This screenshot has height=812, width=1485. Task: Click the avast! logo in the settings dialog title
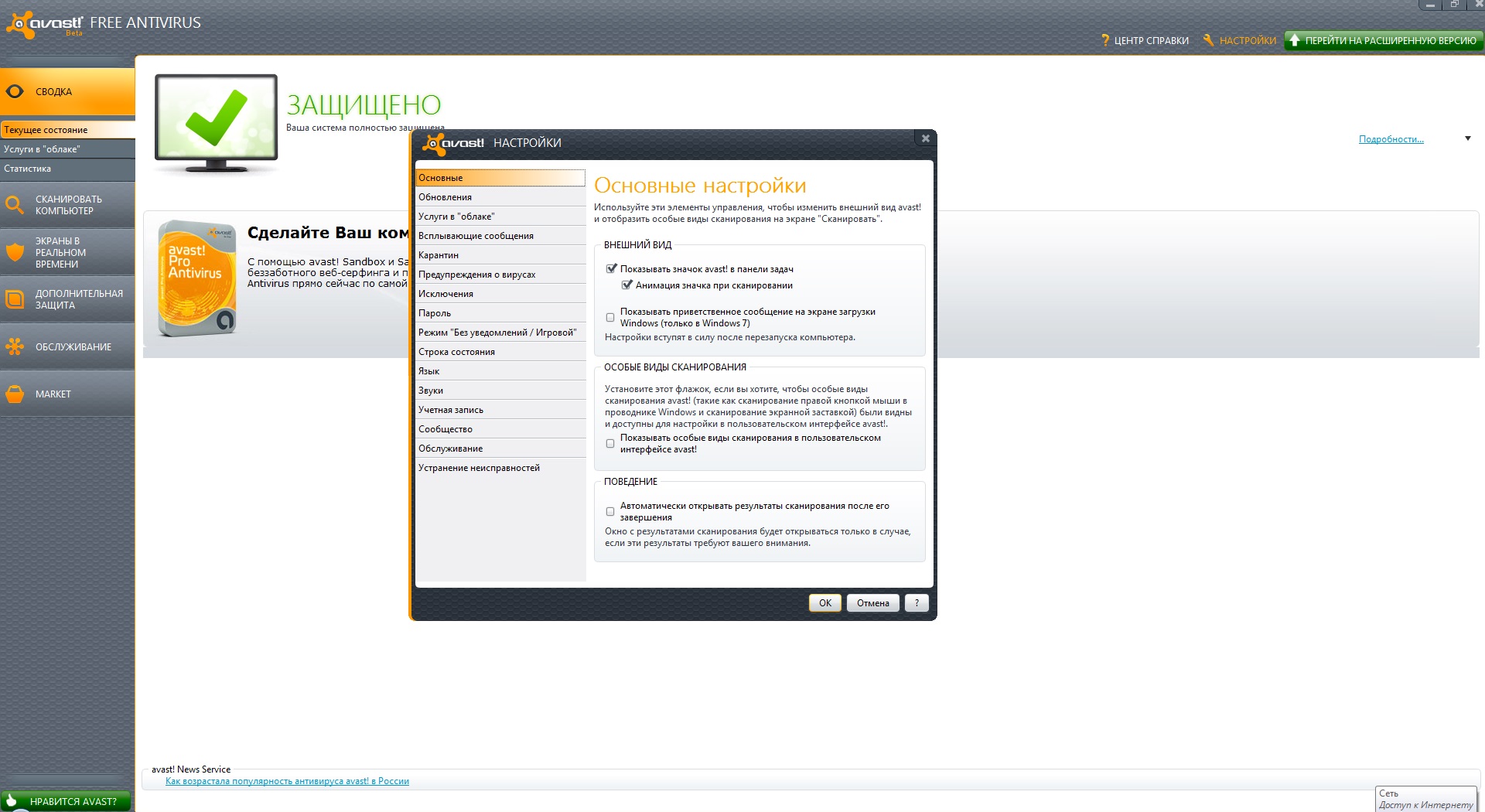tap(453, 143)
